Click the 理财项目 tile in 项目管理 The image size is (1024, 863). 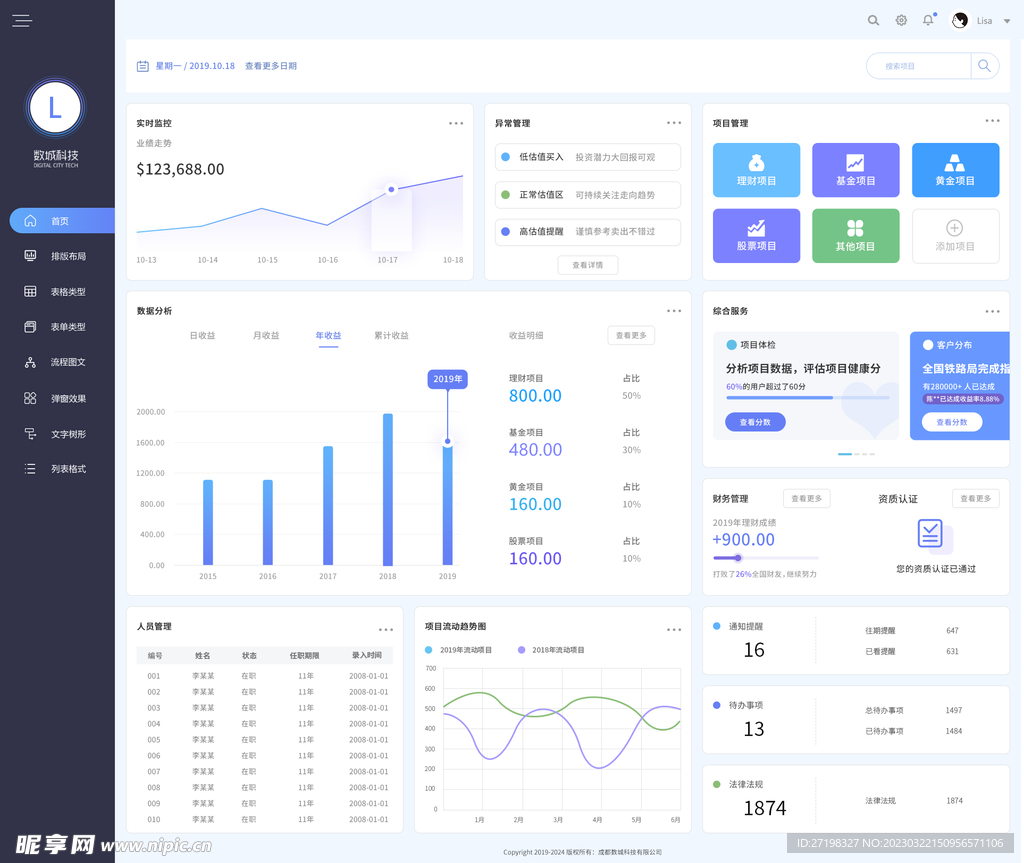click(756, 170)
